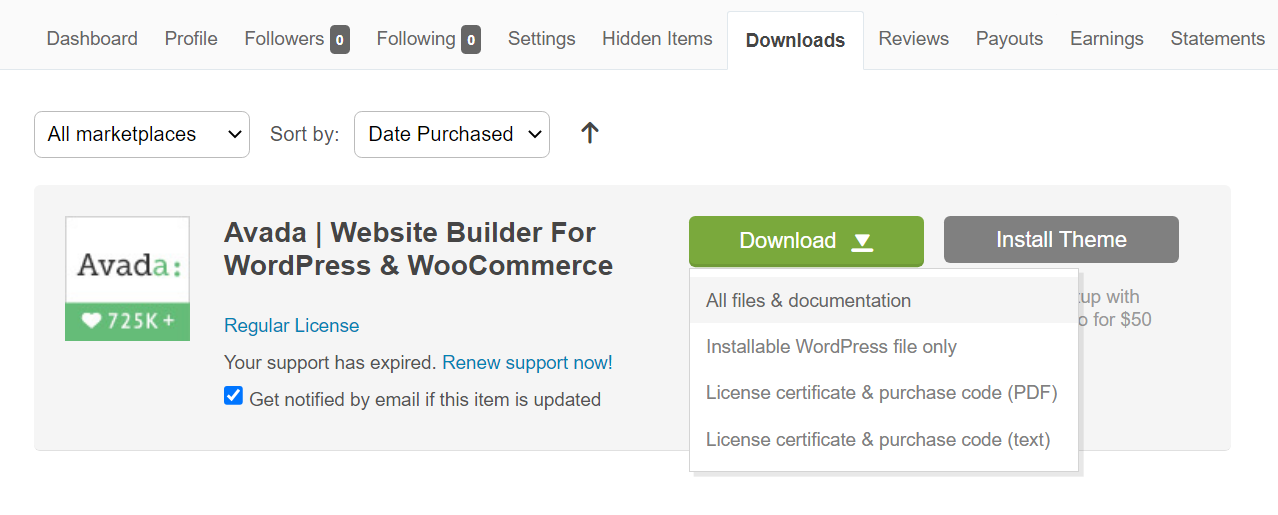This screenshot has height=515, width=1278.
Task: Click the Install Theme button
Action: 1061,240
